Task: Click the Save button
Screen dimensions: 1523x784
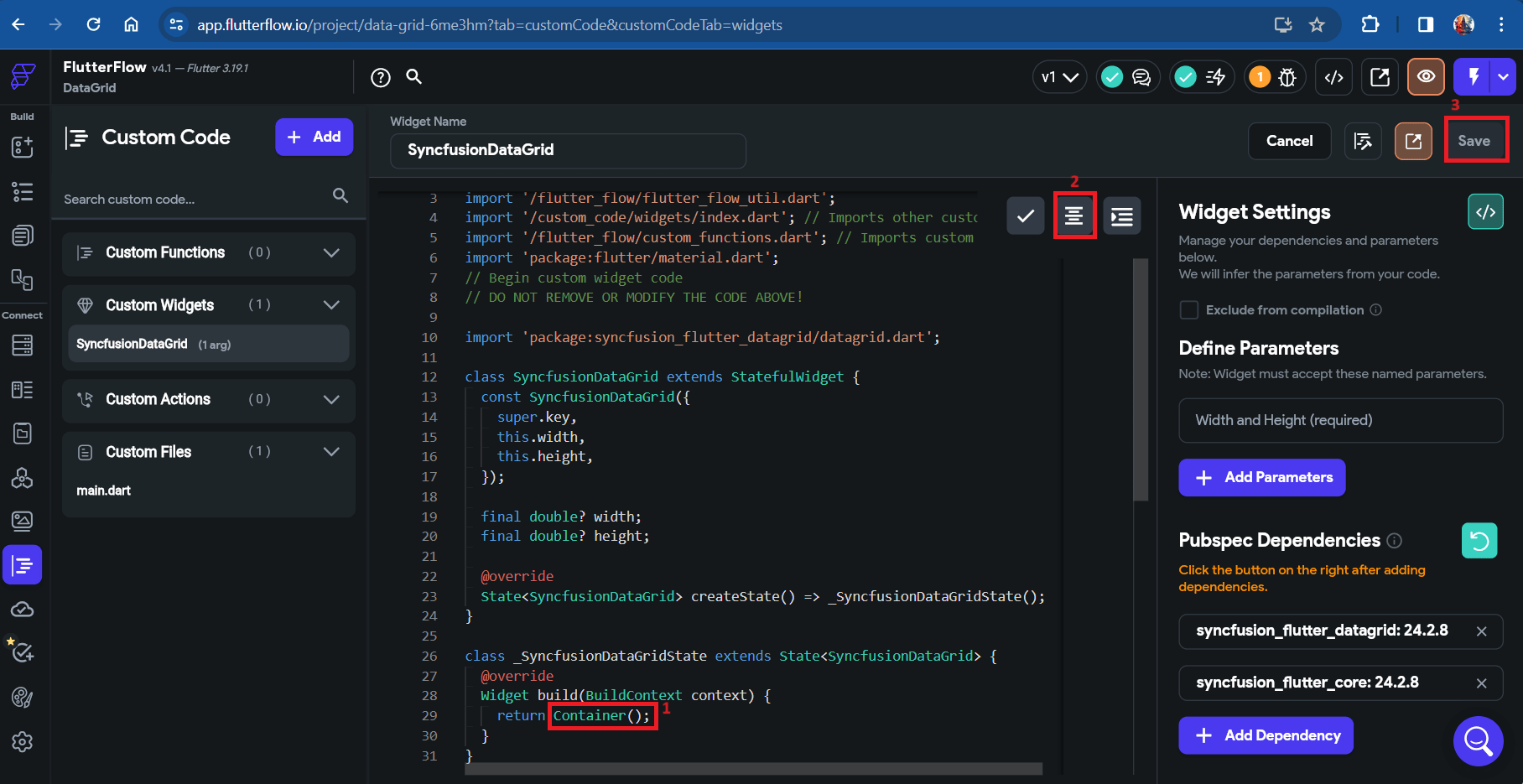Action: click(x=1474, y=141)
